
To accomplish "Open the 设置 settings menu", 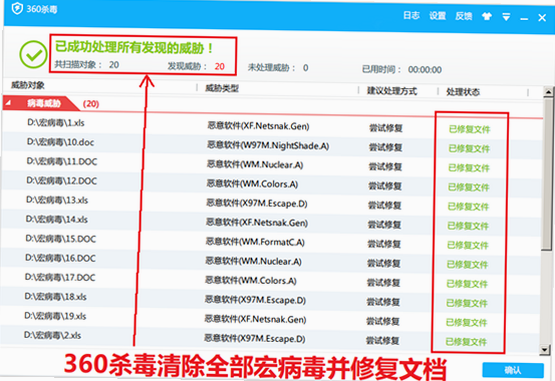I will (x=437, y=16).
